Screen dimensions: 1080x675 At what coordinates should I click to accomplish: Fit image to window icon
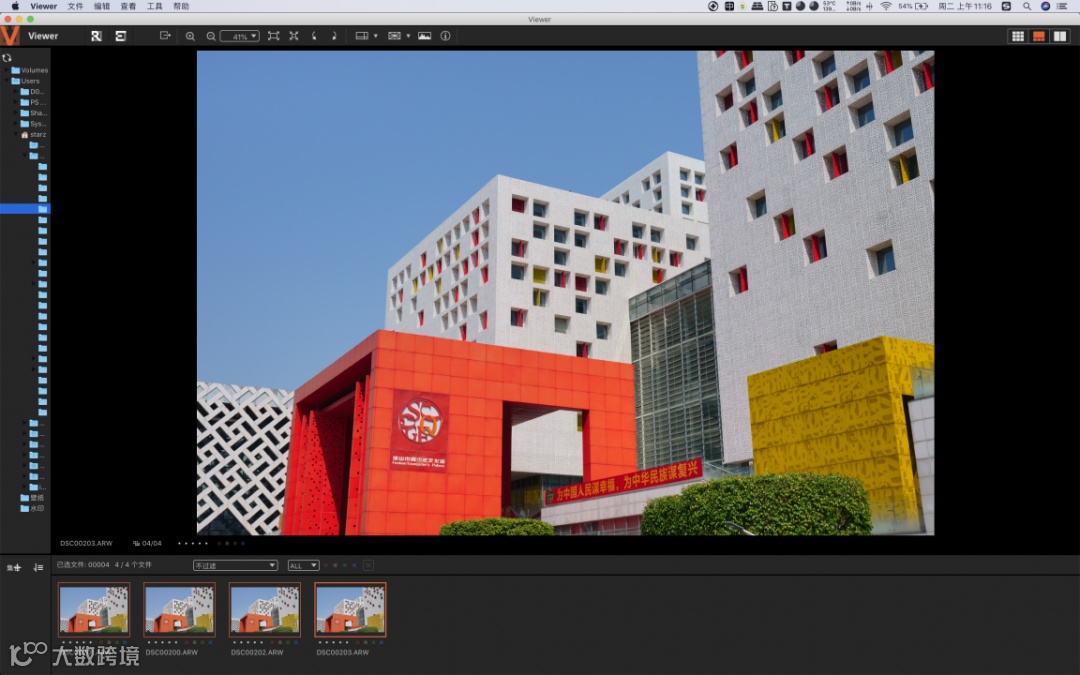(x=273, y=36)
